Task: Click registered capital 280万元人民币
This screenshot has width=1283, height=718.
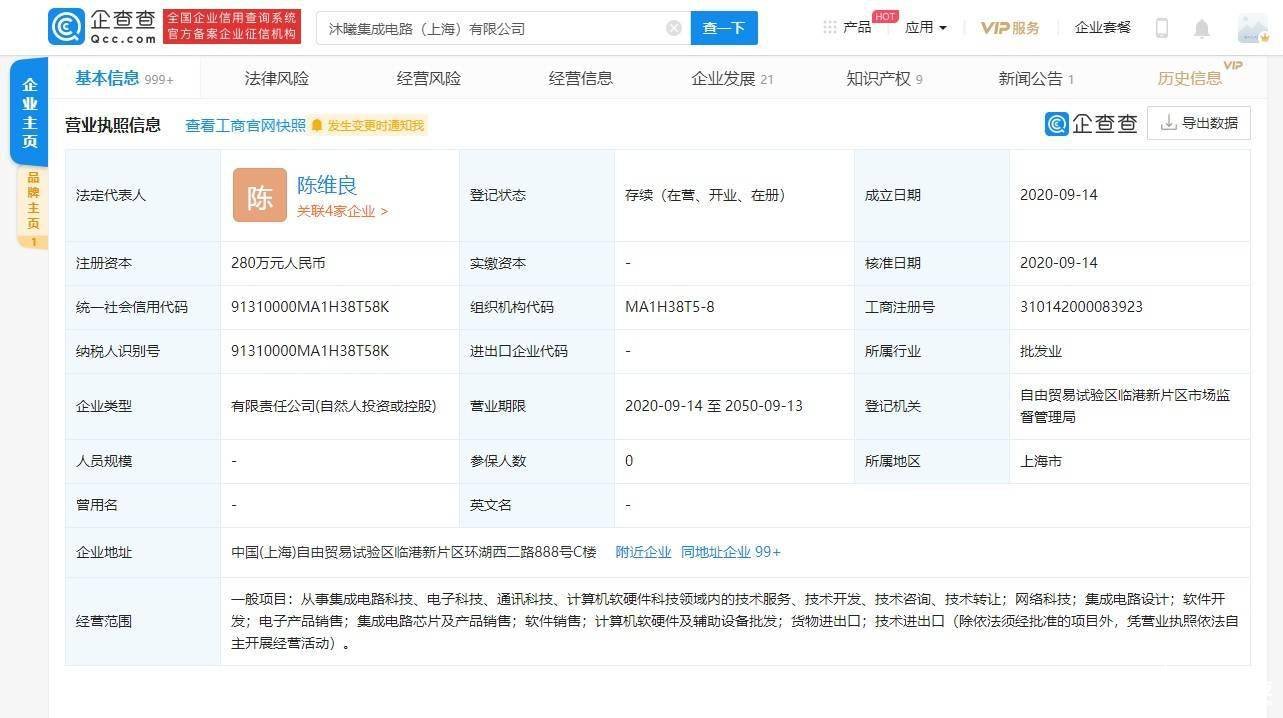Action: [x=278, y=263]
